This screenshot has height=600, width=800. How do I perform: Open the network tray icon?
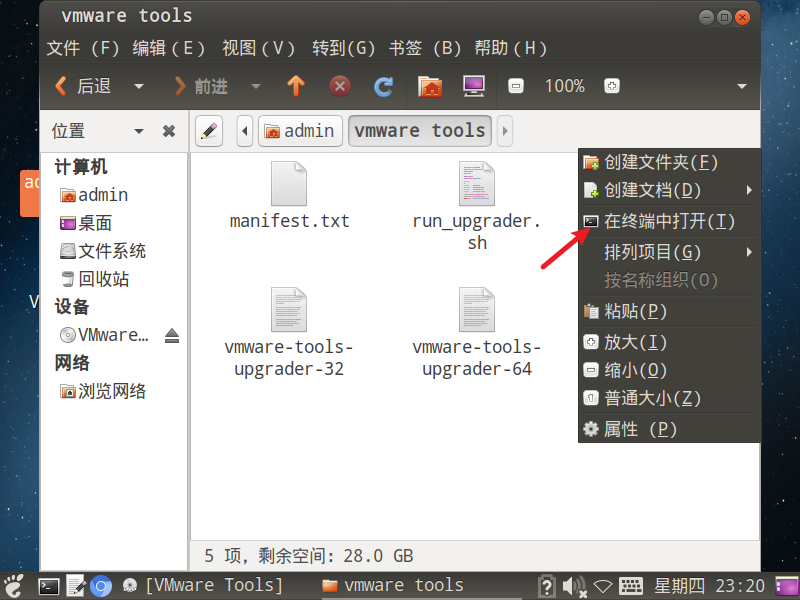603,587
